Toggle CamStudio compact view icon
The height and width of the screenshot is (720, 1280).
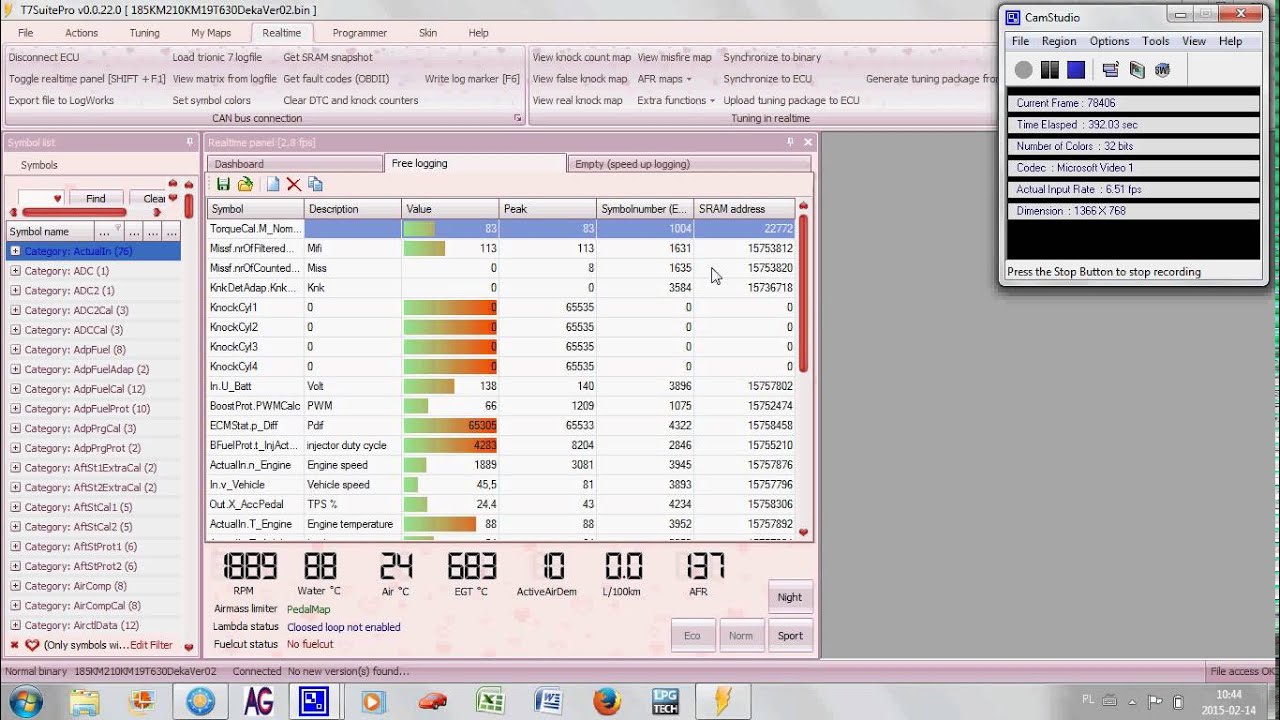pyautogui.click(x=1110, y=70)
